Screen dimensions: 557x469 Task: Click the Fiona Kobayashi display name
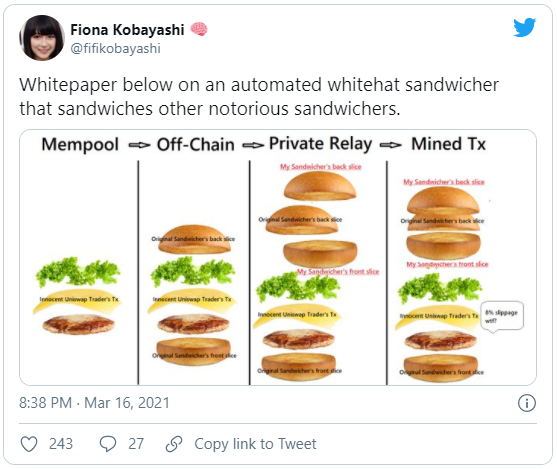click(x=127, y=29)
